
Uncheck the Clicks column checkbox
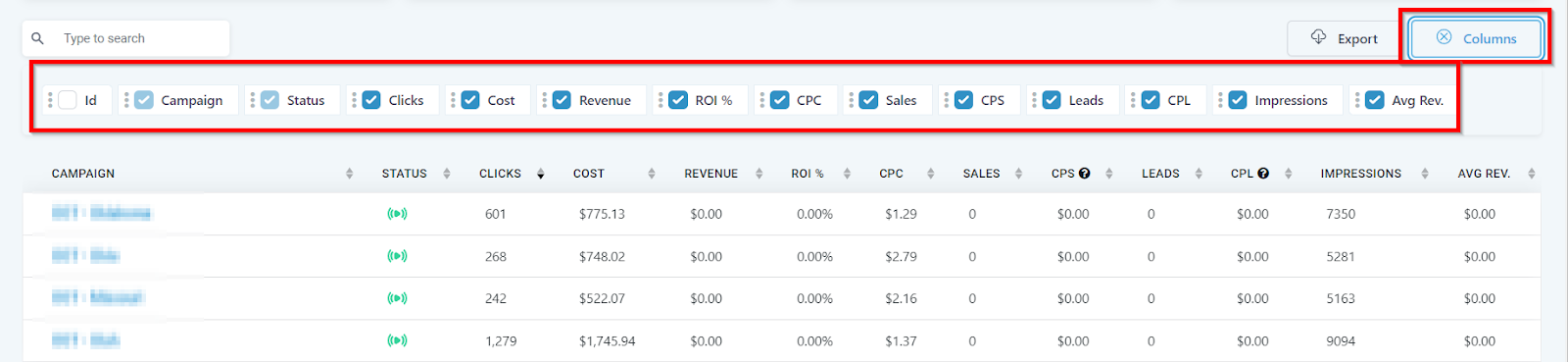(x=371, y=100)
